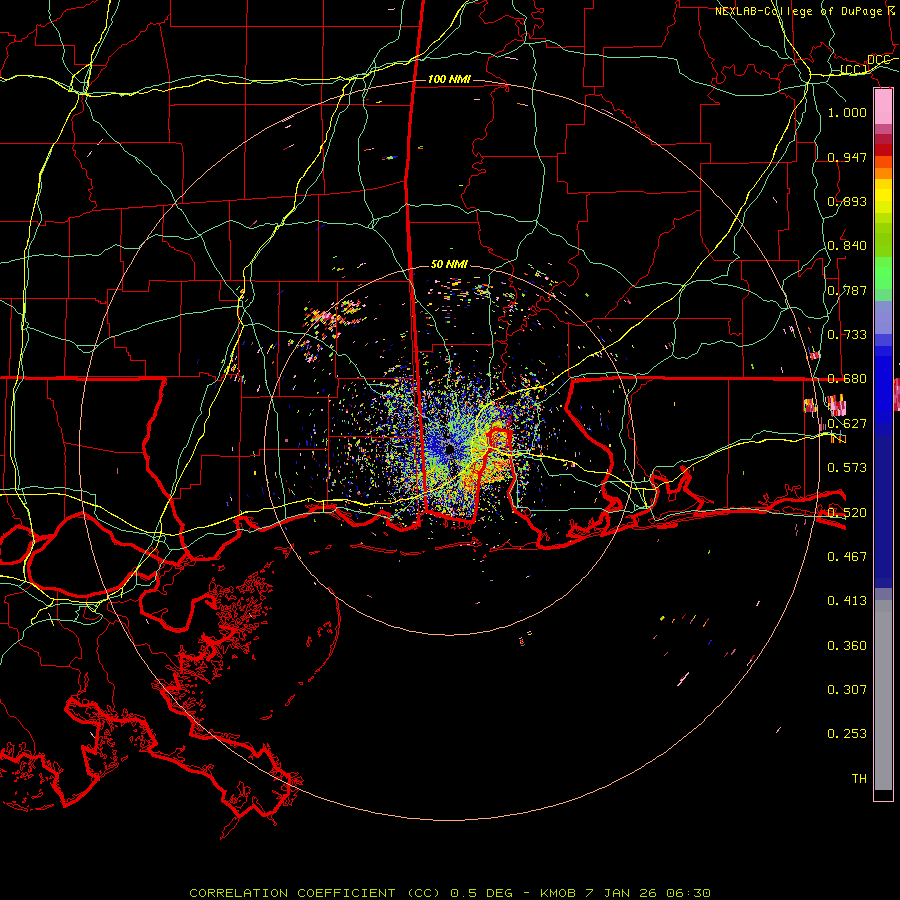Click the 0.733 legend value
900x900 pixels.
pyautogui.click(x=847, y=334)
